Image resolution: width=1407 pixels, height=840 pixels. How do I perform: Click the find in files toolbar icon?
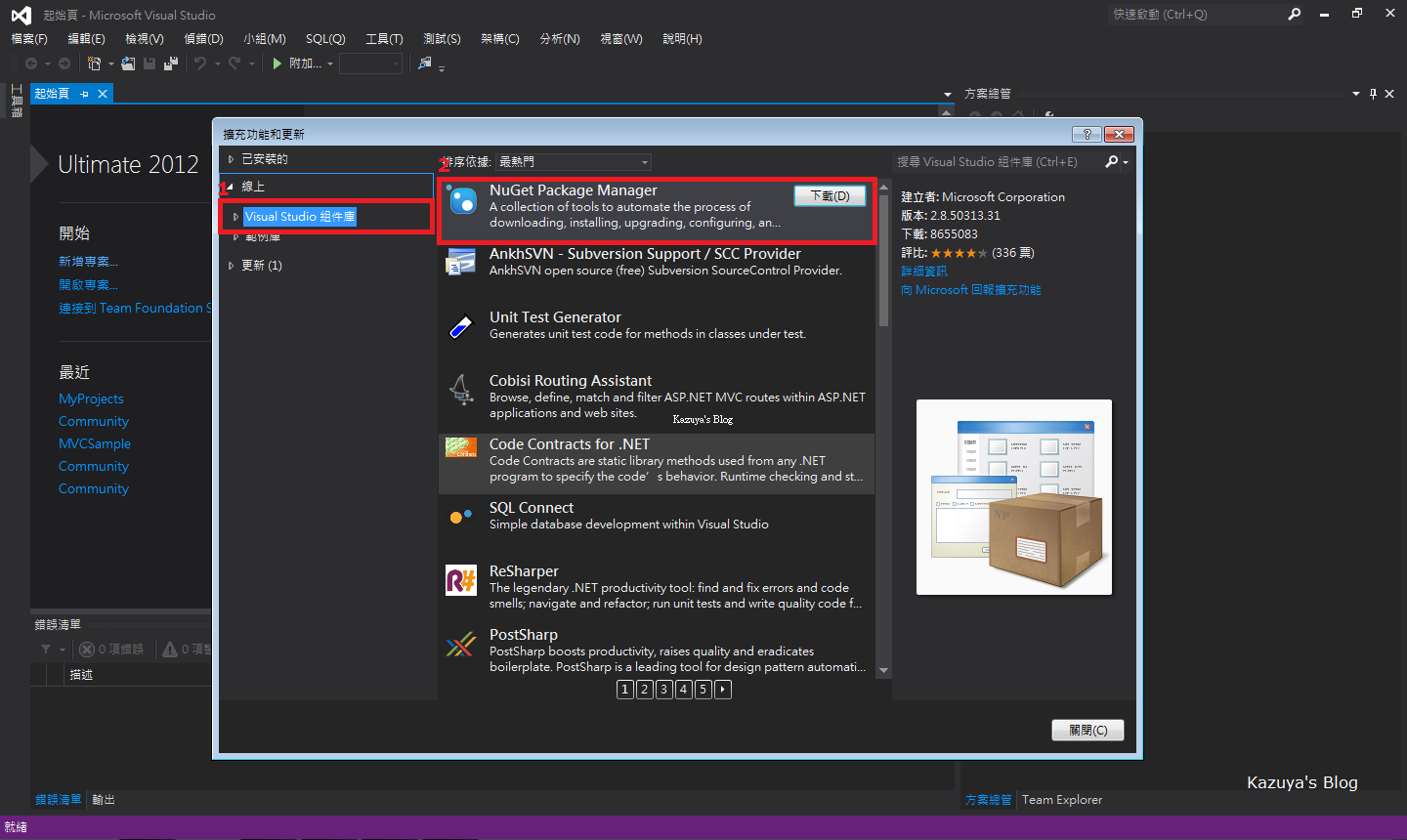point(424,63)
